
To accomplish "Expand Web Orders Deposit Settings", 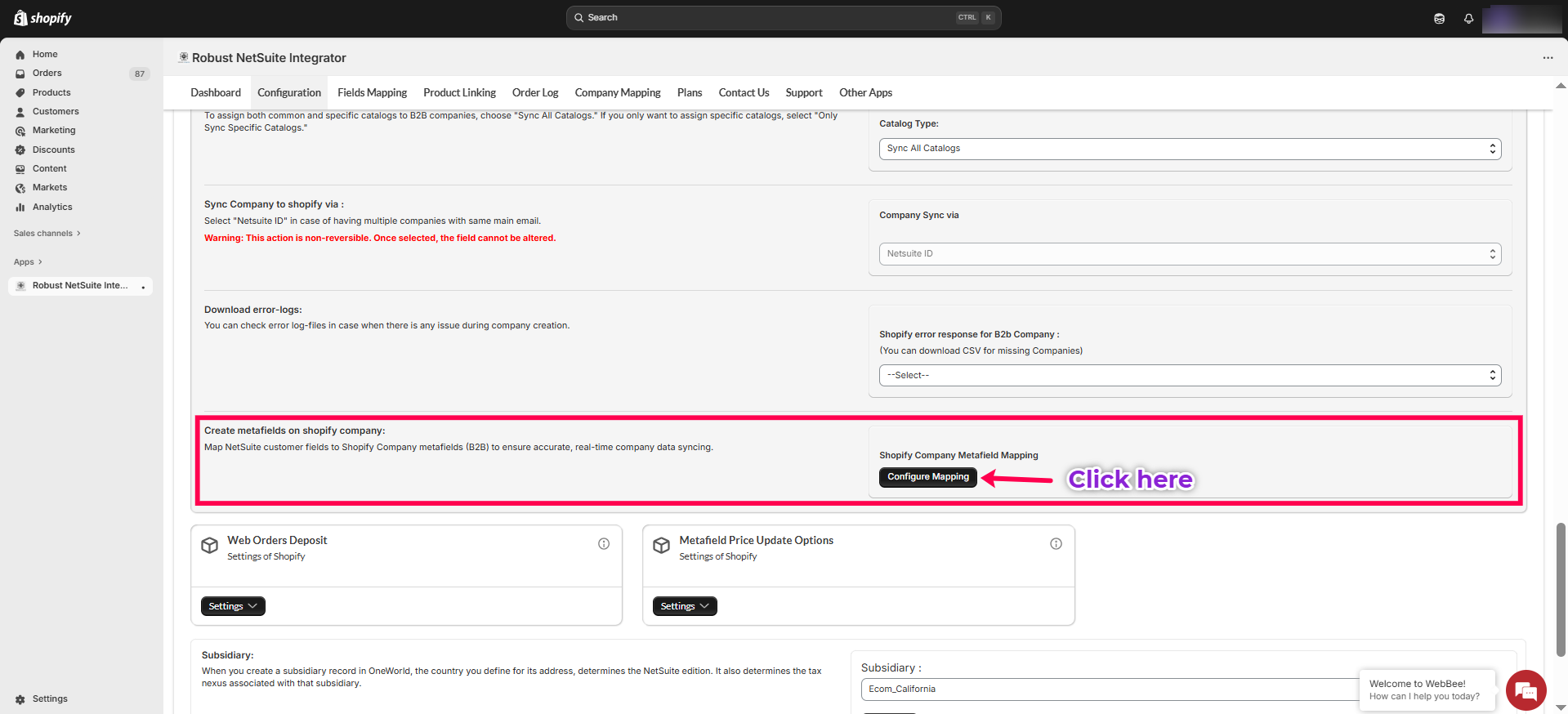I will (x=233, y=606).
